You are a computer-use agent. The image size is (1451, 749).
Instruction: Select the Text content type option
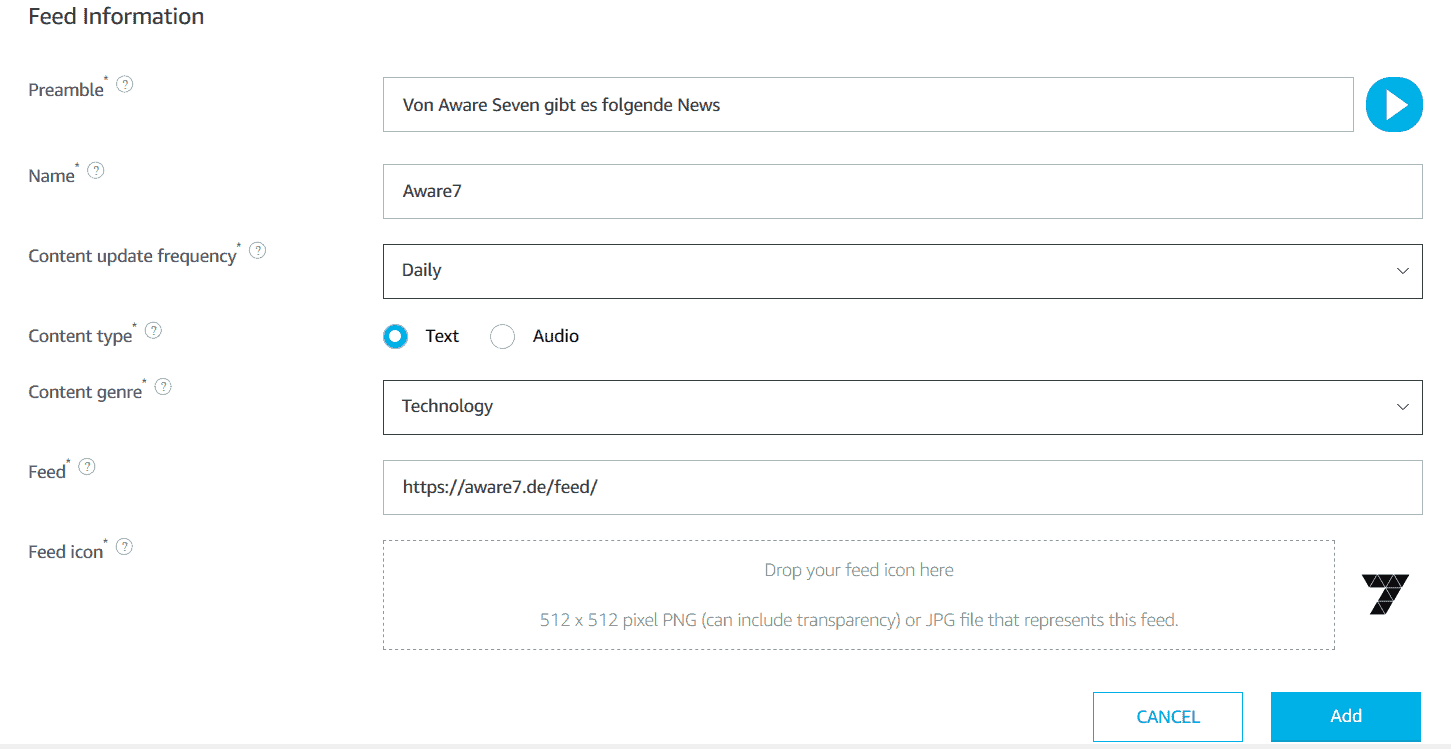pyautogui.click(x=395, y=336)
